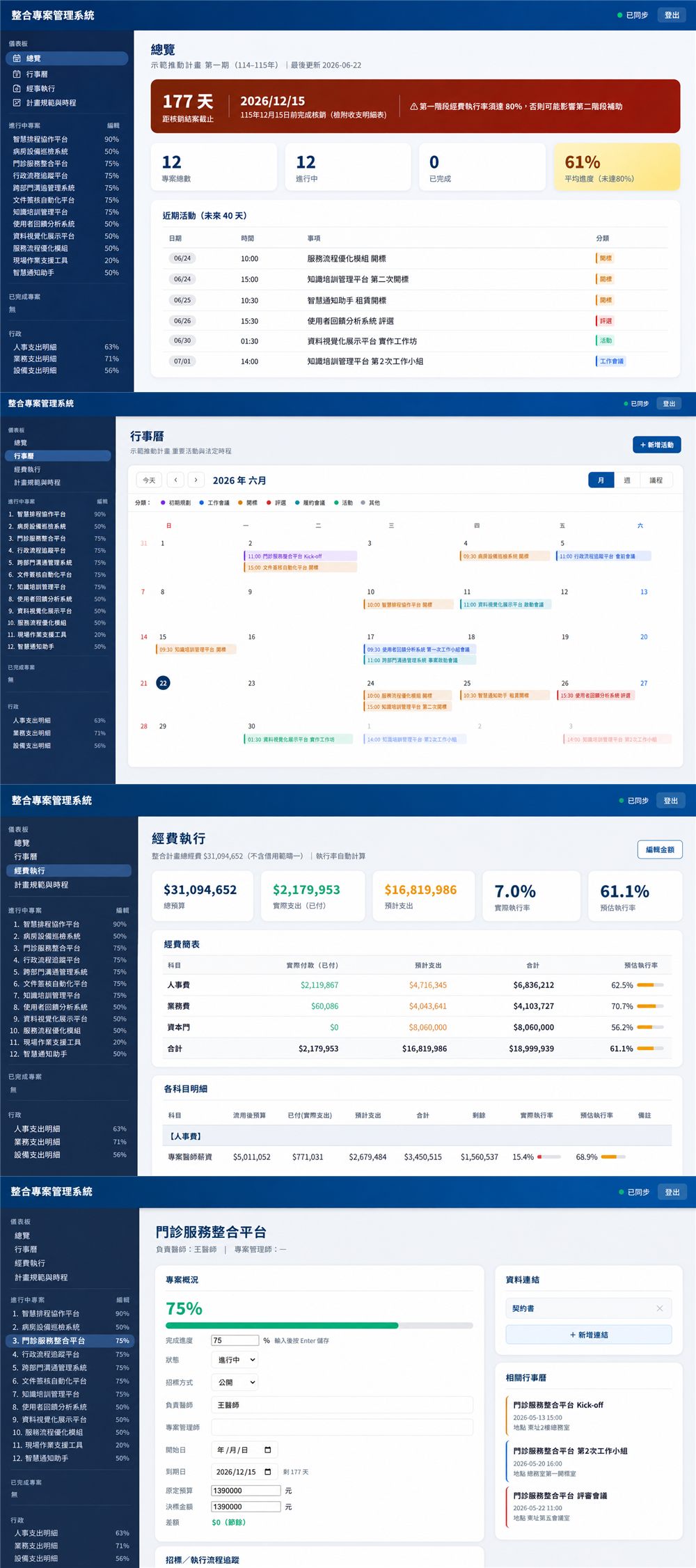The width and height of the screenshot is (696, 1568).
Task: Toggle the 初期規劃 category filter
Action: pyautogui.click(x=175, y=503)
